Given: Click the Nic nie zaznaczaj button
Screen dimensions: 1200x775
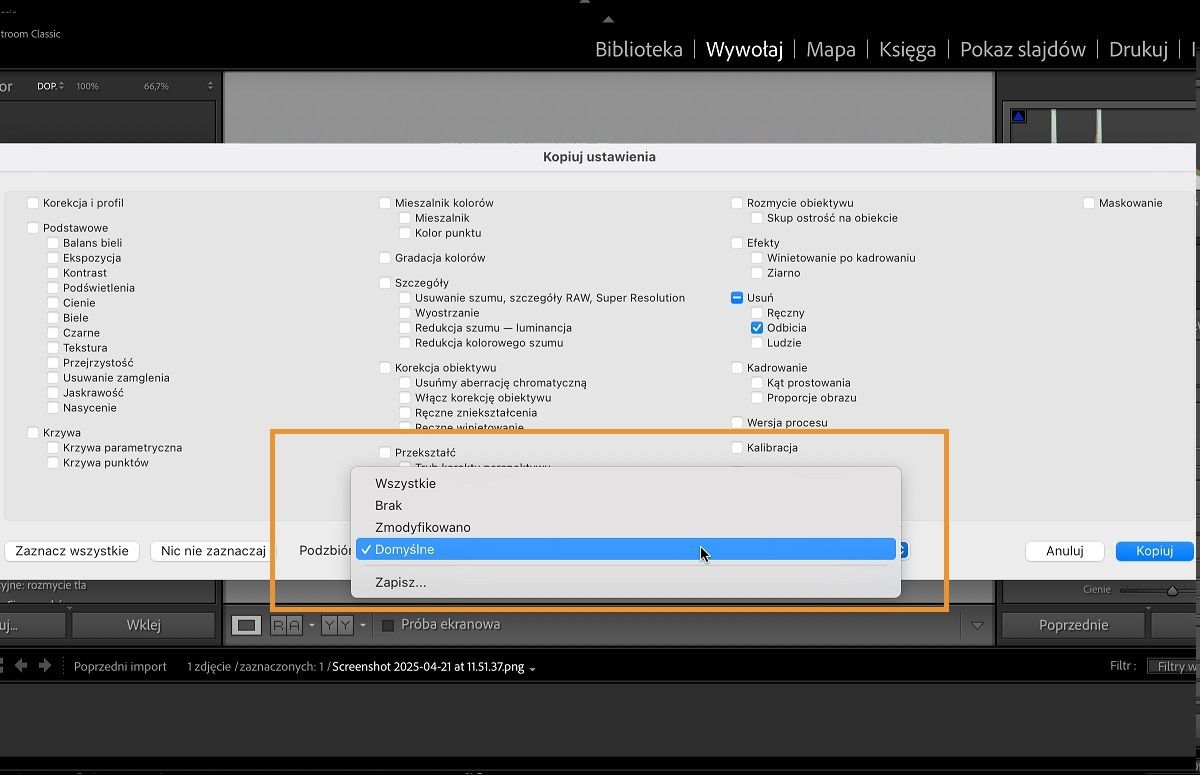Looking at the screenshot, I should (211, 550).
